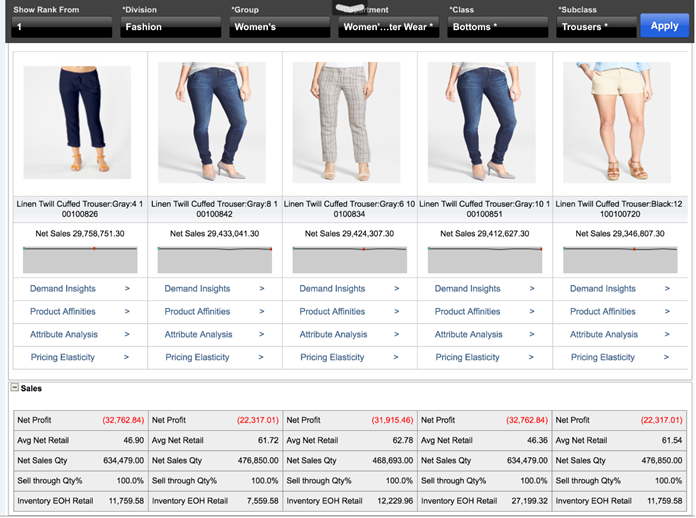Open Demand Insights for item 00100826
This screenshot has height=518, width=696.
pos(63,289)
